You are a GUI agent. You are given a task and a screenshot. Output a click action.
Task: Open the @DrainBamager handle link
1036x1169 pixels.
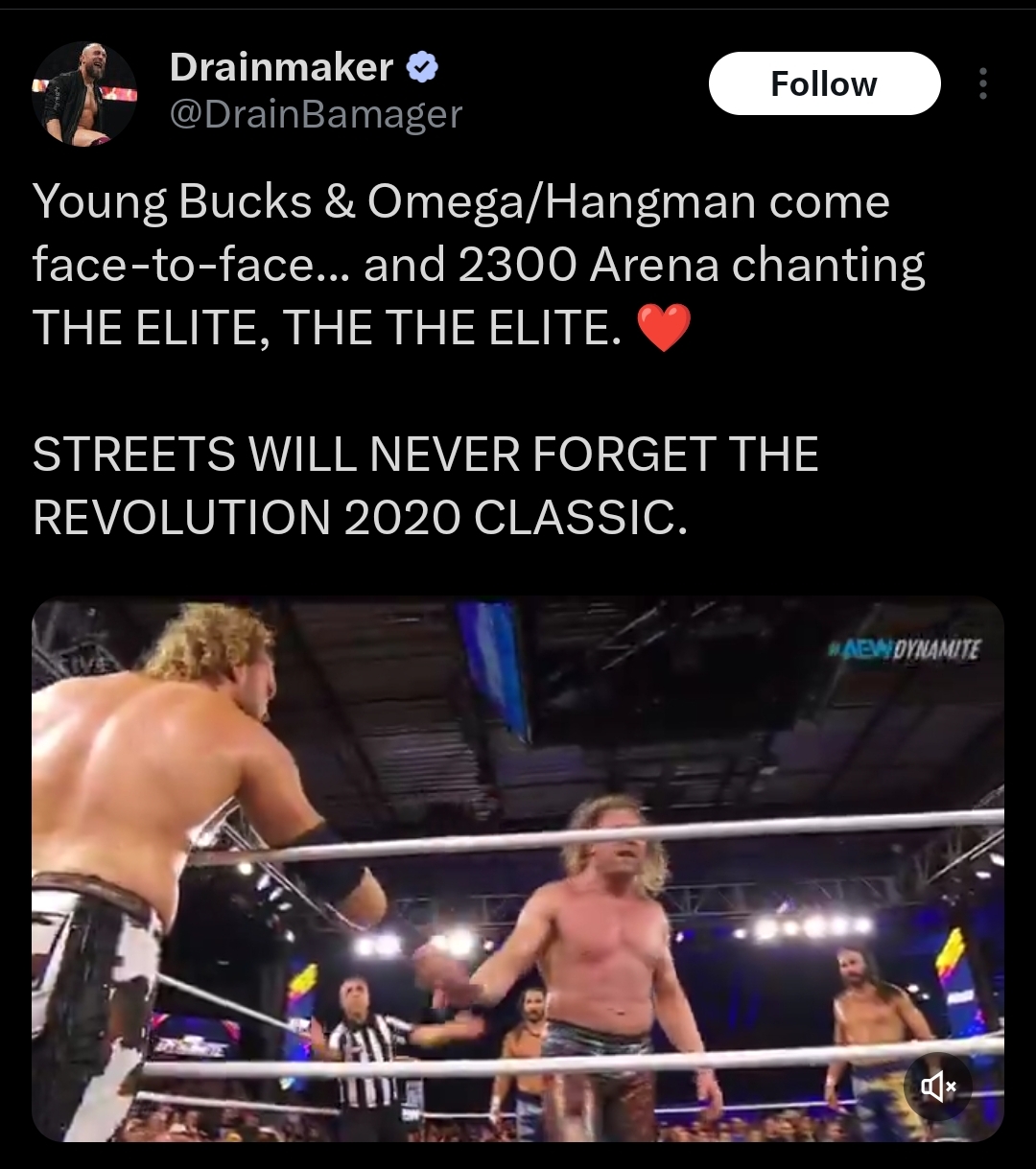click(316, 115)
